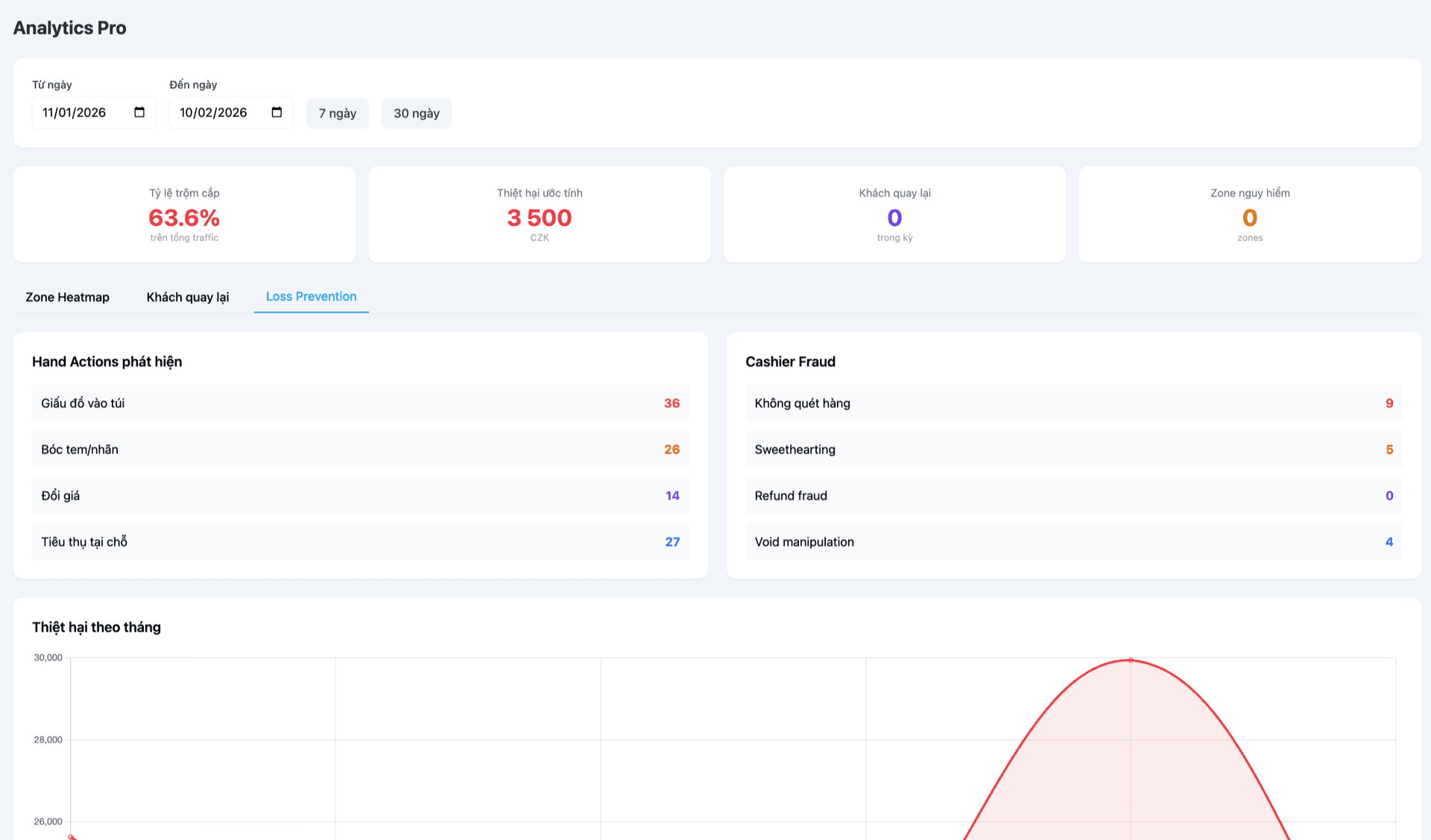Screen dimensions: 1431x840
Task: Click the peak data point on the chart
Action: point(1131,660)
